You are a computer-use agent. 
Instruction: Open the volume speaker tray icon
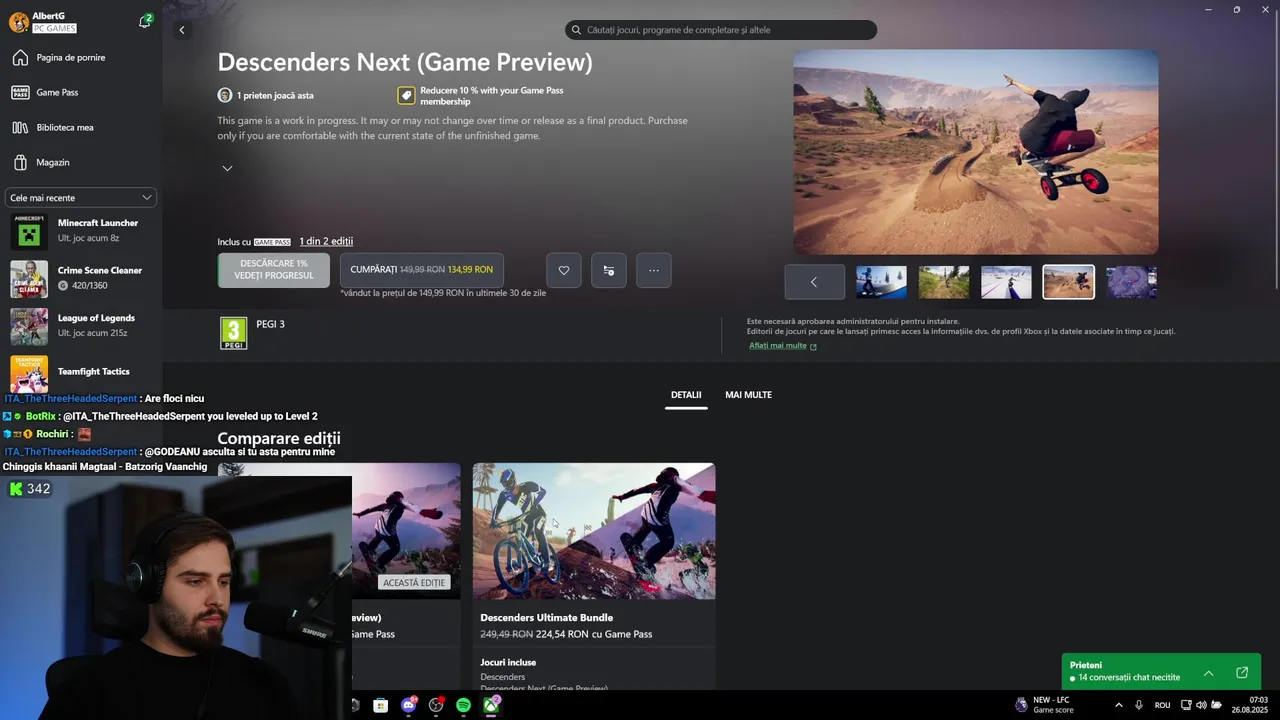click(x=1201, y=705)
